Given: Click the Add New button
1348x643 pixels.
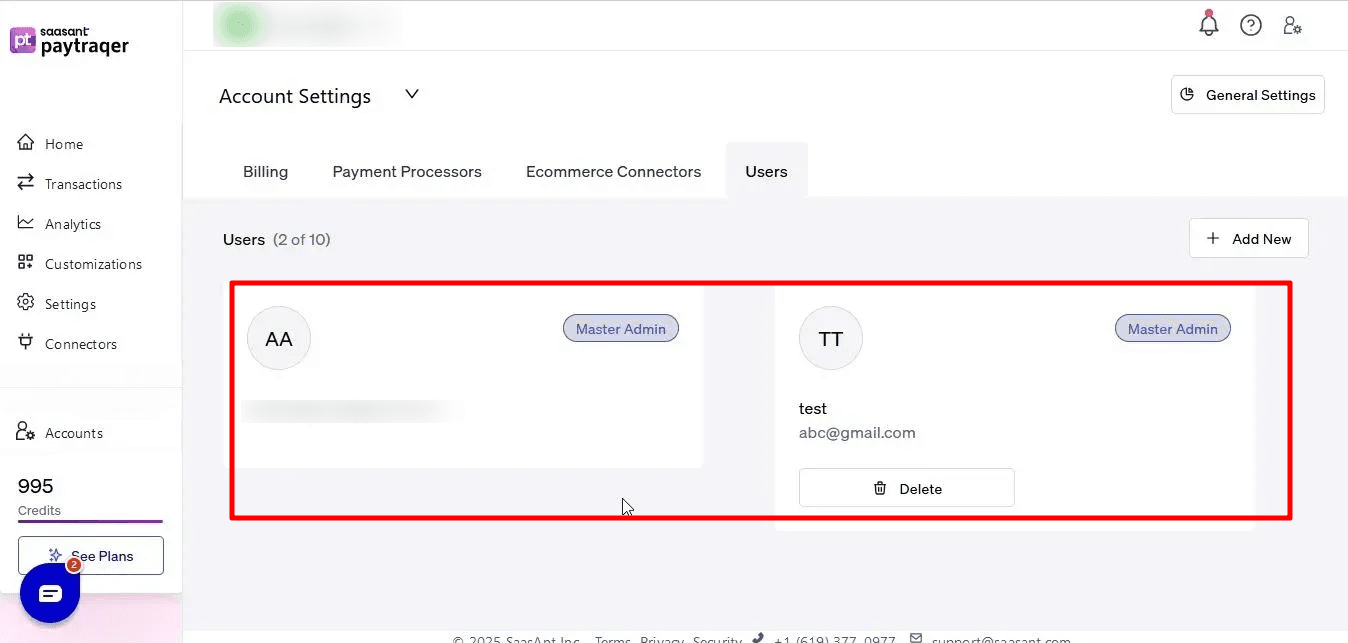Looking at the screenshot, I should coord(1248,238).
